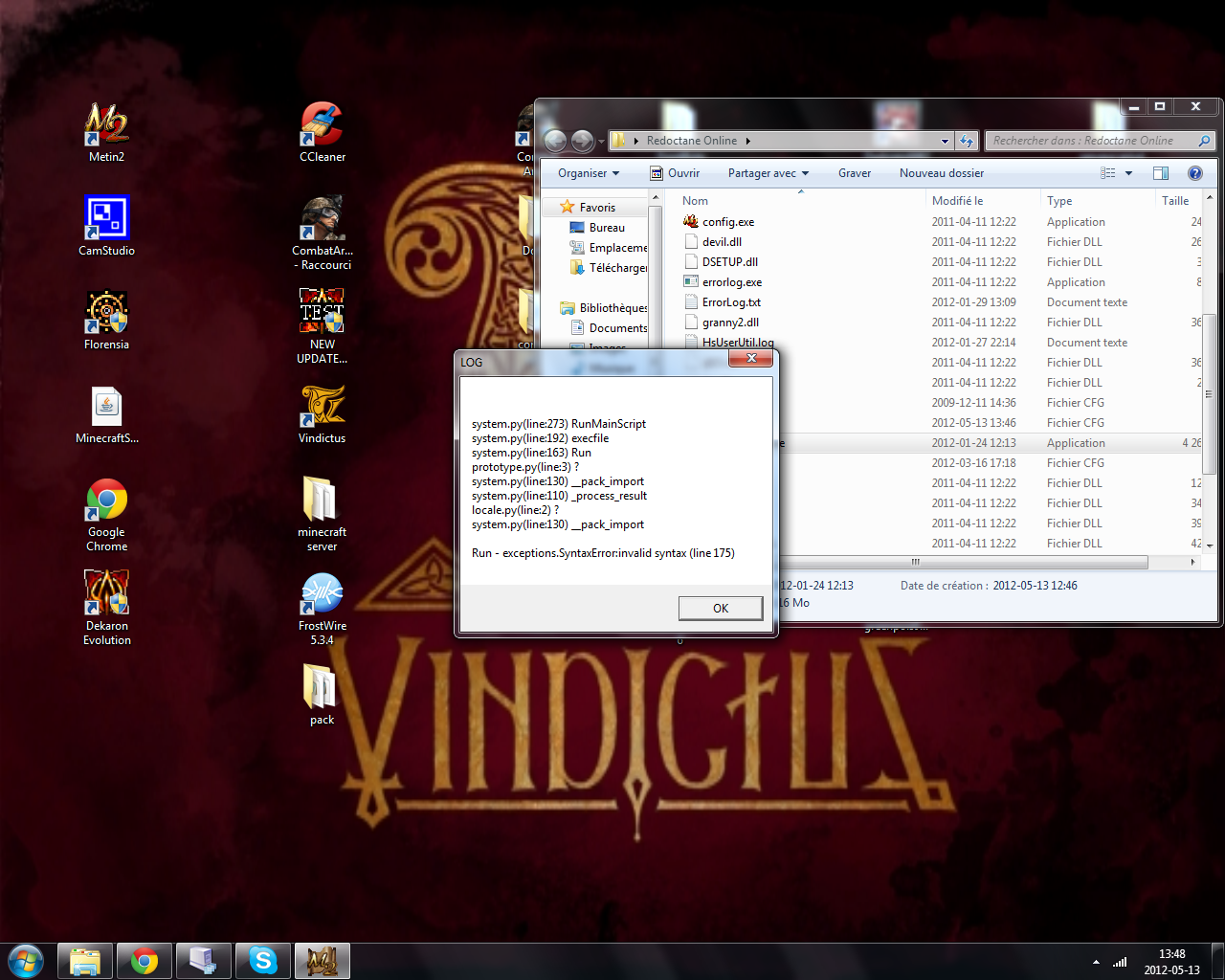Select the Dekaron Evolution desktop icon
1225x980 pixels.
pyautogui.click(x=106, y=609)
